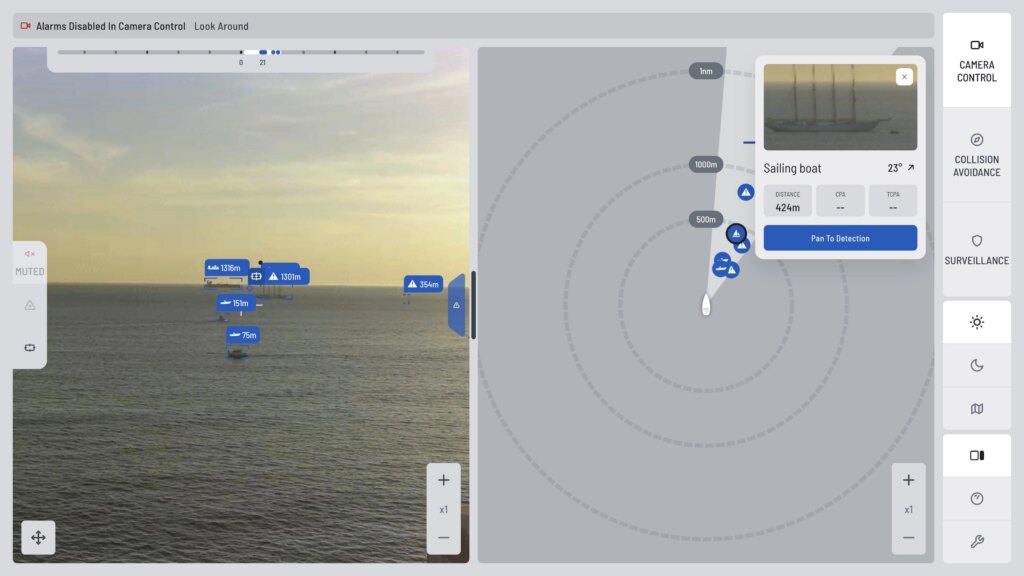This screenshot has height=576, width=1024.
Task: Click the Pan To Detection button
Action: click(840, 238)
